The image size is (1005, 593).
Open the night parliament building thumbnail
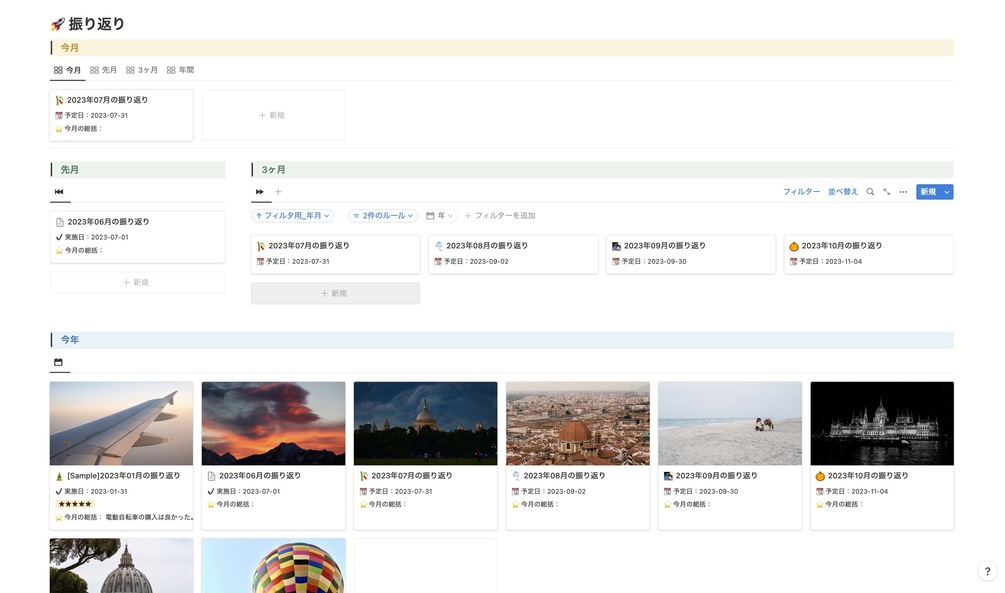[882, 424]
